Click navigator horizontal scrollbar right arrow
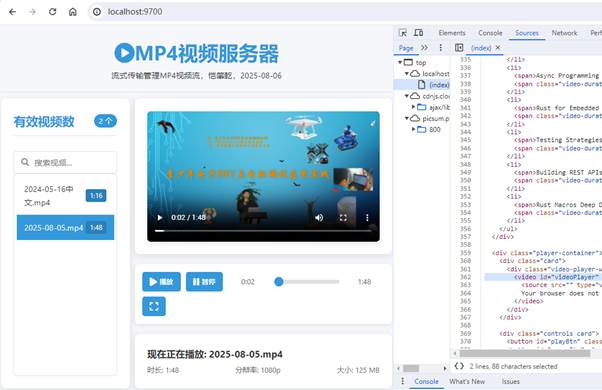602x390 pixels. click(x=445, y=369)
